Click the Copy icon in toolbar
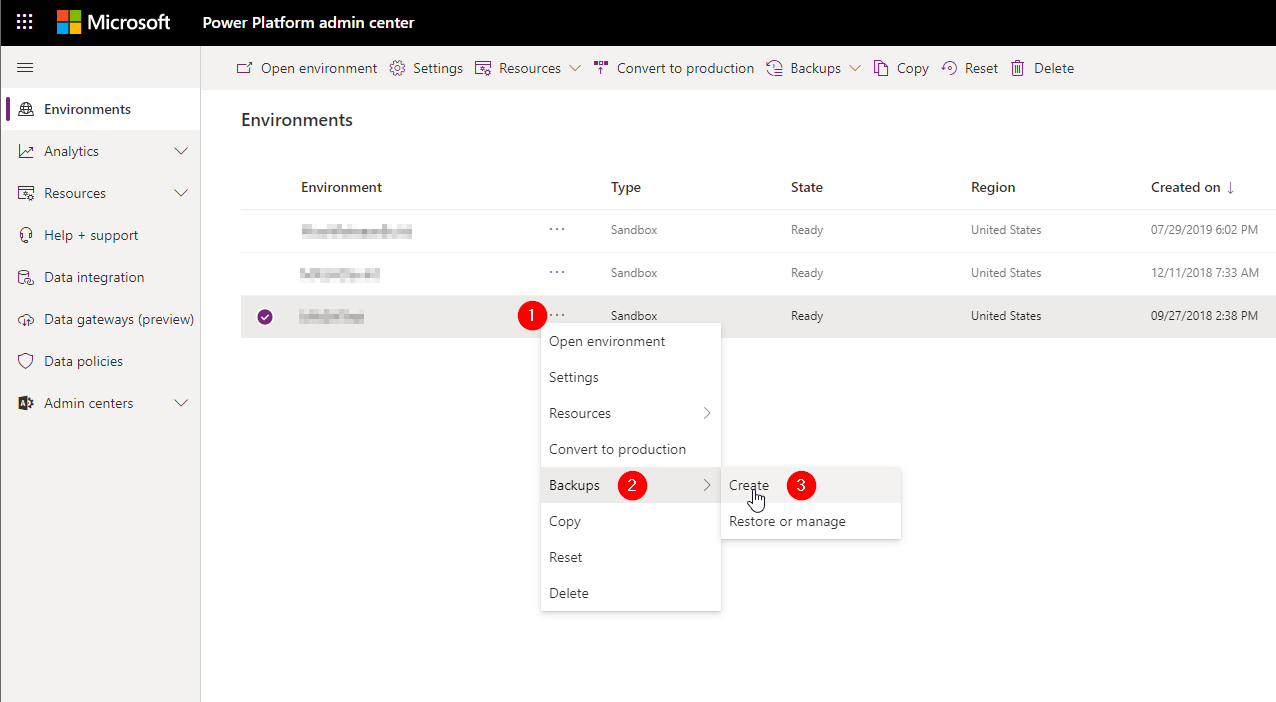The width and height of the screenshot is (1276, 702). [881, 68]
